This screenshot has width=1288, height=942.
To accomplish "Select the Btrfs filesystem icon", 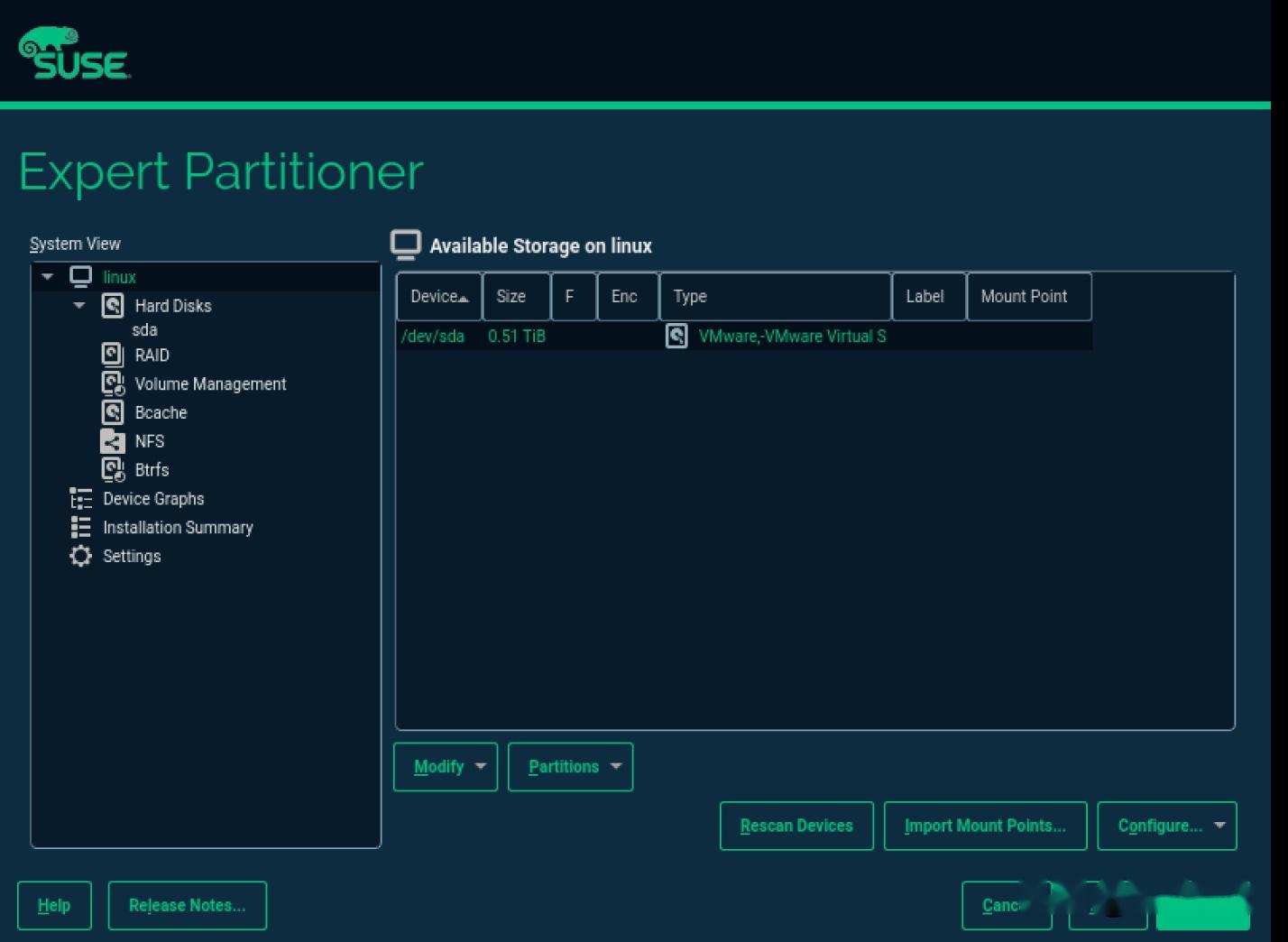I will pyautogui.click(x=112, y=469).
